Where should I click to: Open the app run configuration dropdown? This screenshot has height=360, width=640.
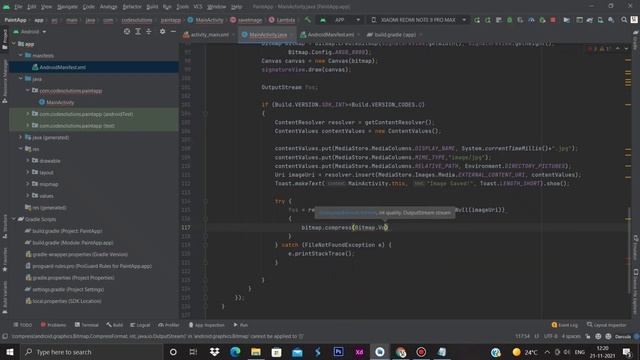(340, 20)
